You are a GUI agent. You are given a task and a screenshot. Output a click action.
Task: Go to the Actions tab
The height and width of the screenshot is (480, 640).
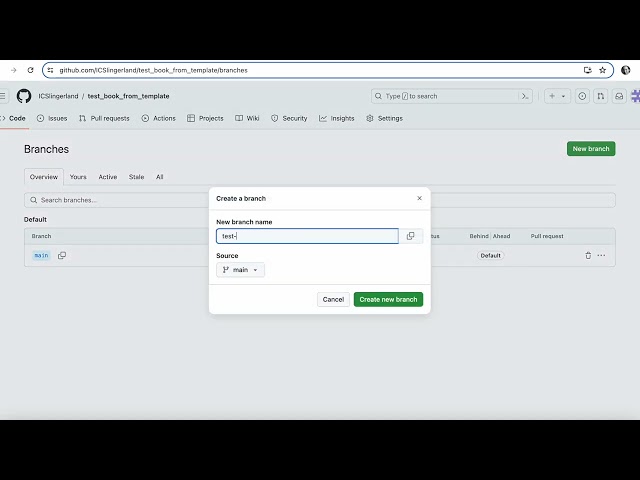(x=158, y=118)
